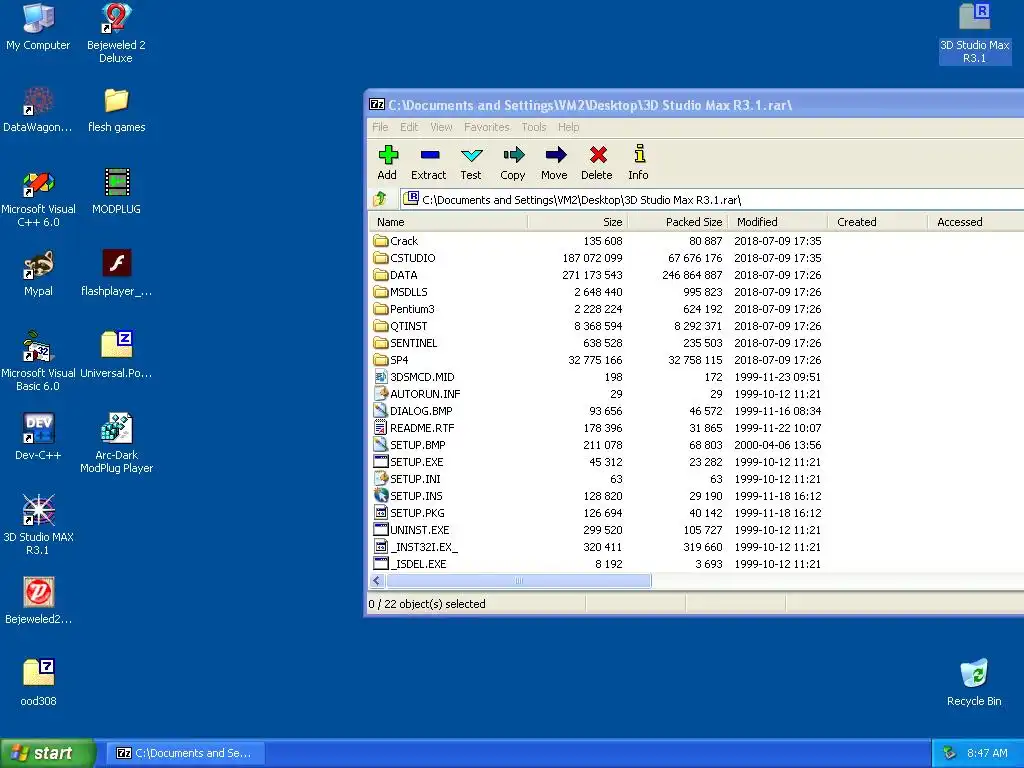Click the Copy toolbar button
The width and height of the screenshot is (1024, 768).
tap(513, 163)
